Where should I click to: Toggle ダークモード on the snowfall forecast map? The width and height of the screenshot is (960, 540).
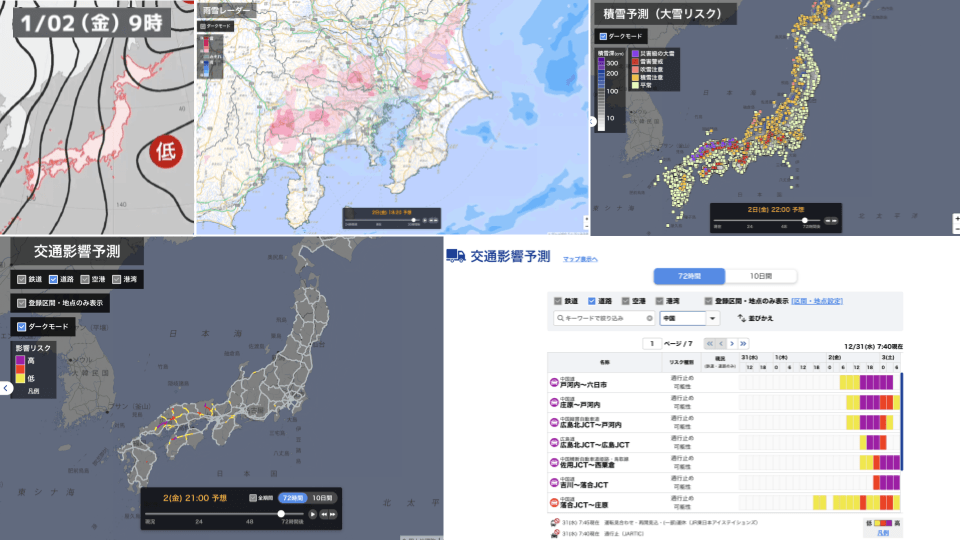[602, 36]
